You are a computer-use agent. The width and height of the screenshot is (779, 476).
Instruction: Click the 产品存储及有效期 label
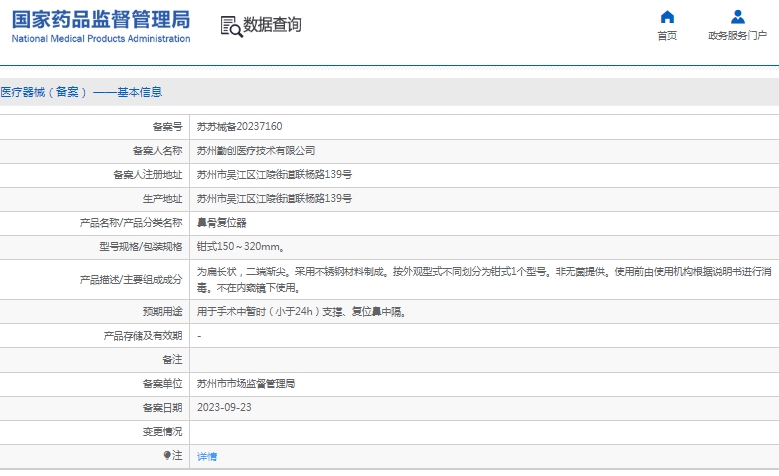pyautogui.click(x=143, y=336)
